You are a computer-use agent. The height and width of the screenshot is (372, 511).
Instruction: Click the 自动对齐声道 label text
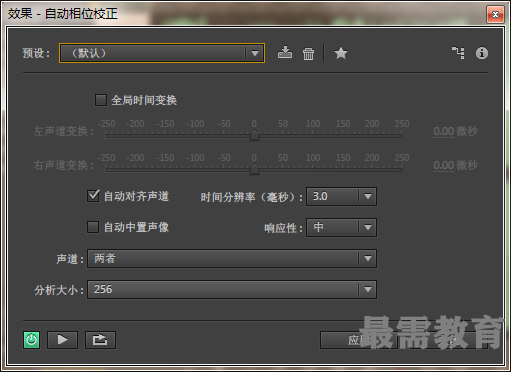(136, 196)
